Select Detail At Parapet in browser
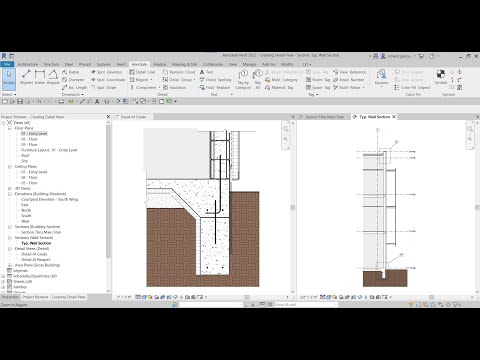The image size is (480, 360). 36,259
